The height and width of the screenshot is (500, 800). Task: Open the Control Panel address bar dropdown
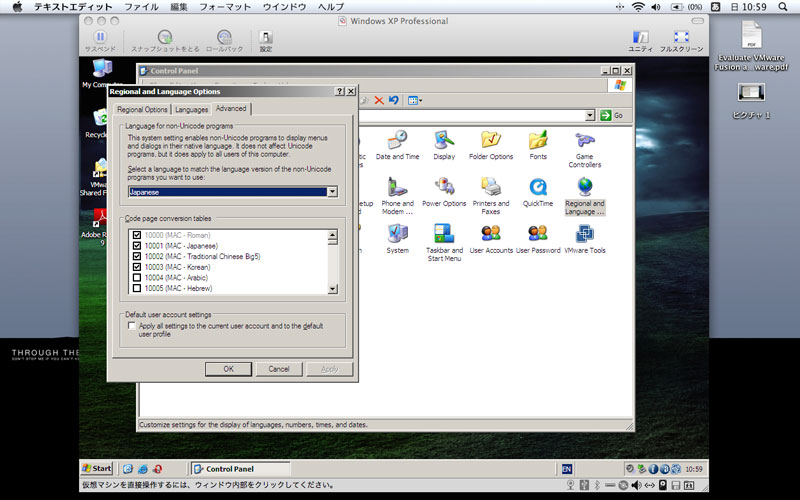point(590,115)
